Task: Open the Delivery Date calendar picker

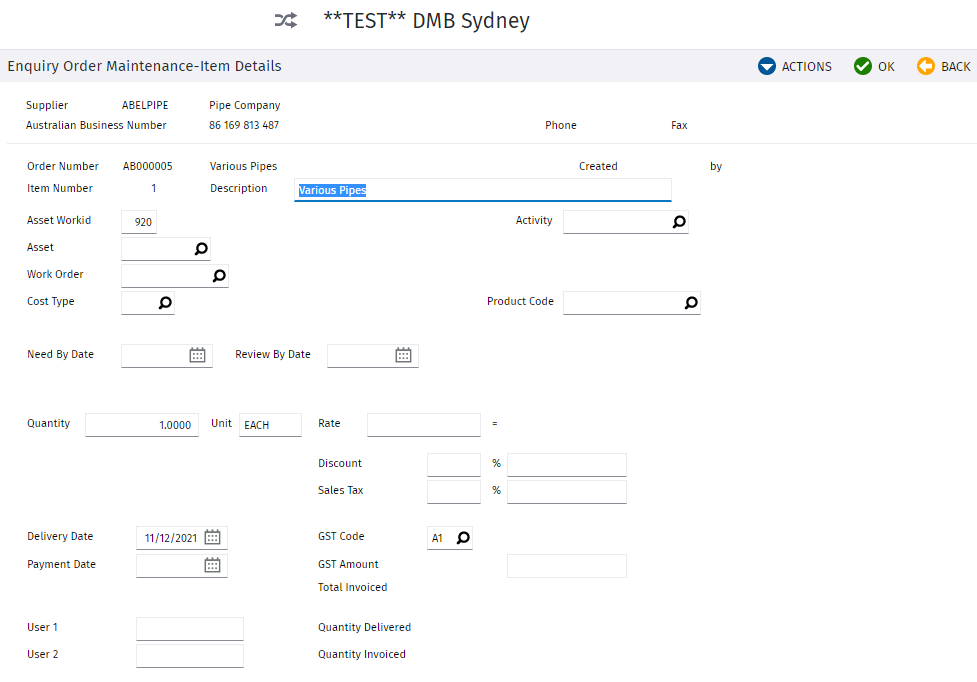Action: (x=212, y=538)
